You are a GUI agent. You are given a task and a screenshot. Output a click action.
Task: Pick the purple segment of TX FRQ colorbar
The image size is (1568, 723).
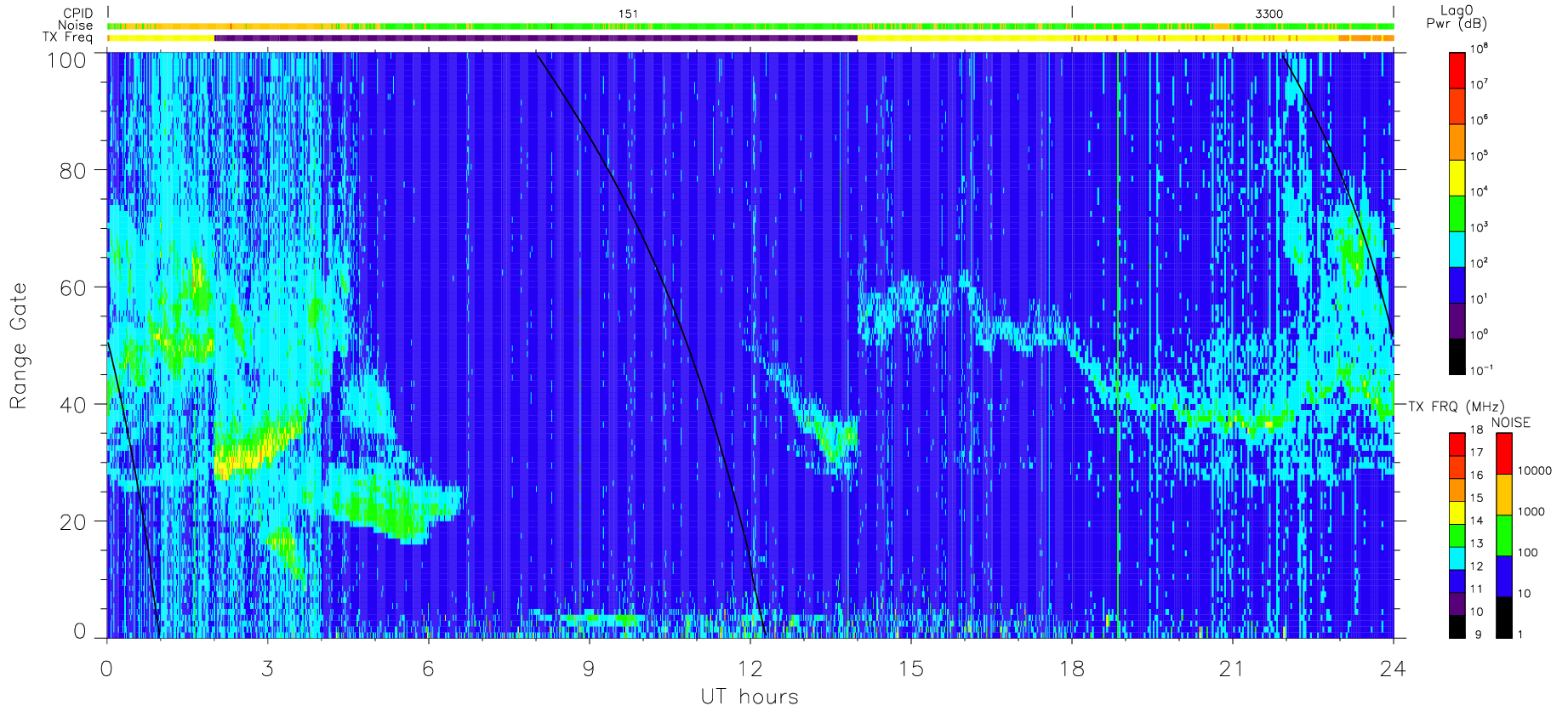[x=1457, y=603]
